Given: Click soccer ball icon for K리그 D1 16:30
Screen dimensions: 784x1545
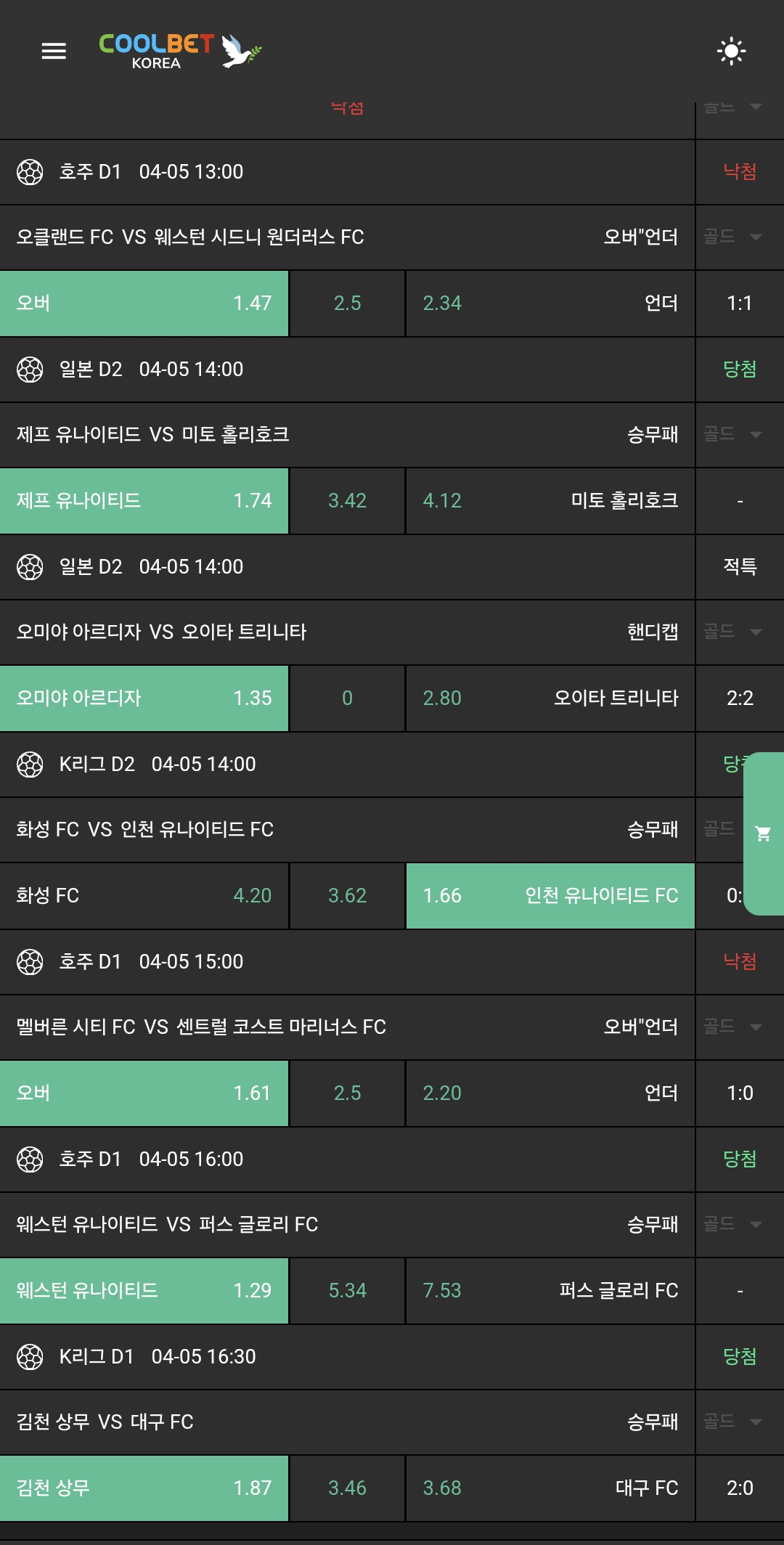Looking at the screenshot, I should tap(30, 1357).
